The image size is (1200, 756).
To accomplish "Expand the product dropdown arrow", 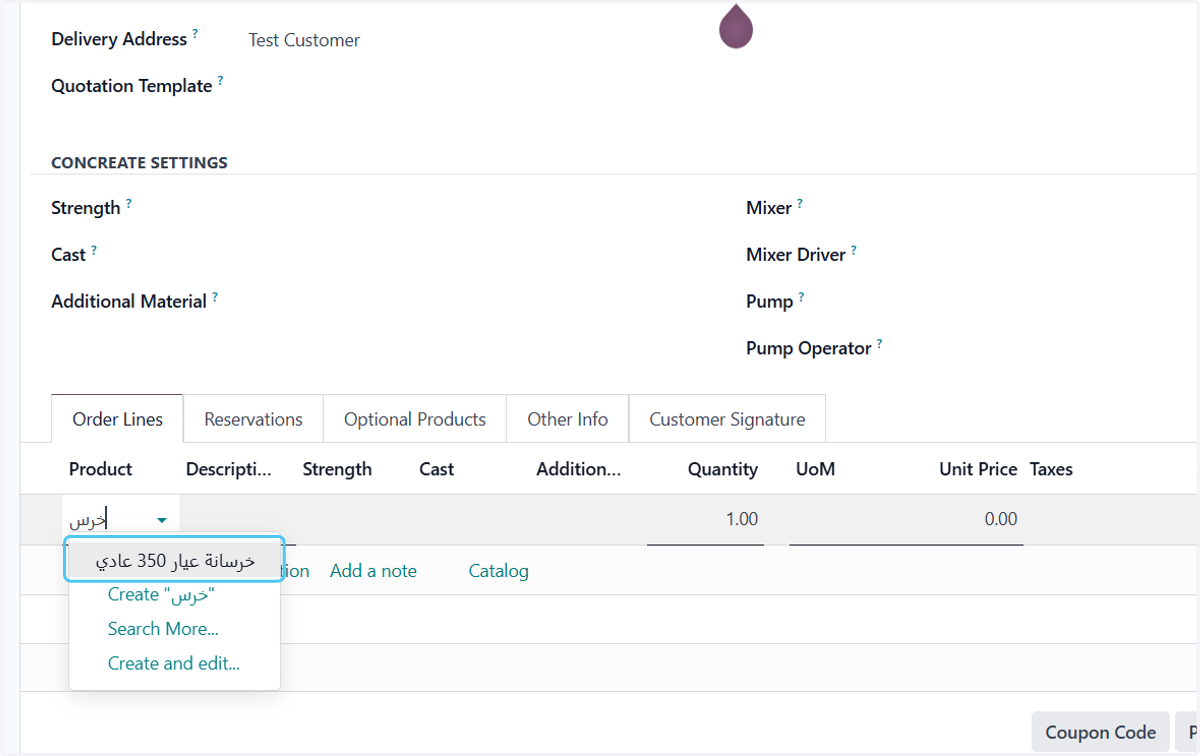I will 162,520.
